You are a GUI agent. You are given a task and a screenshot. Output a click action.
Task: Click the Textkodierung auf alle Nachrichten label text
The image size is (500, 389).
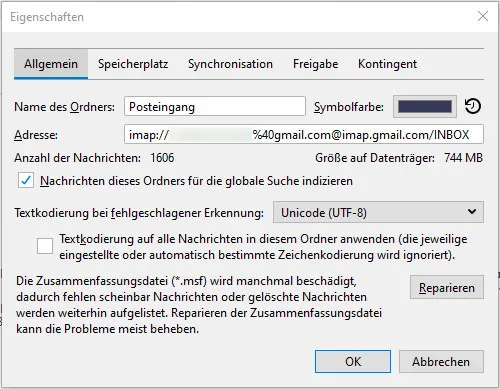point(263,247)
